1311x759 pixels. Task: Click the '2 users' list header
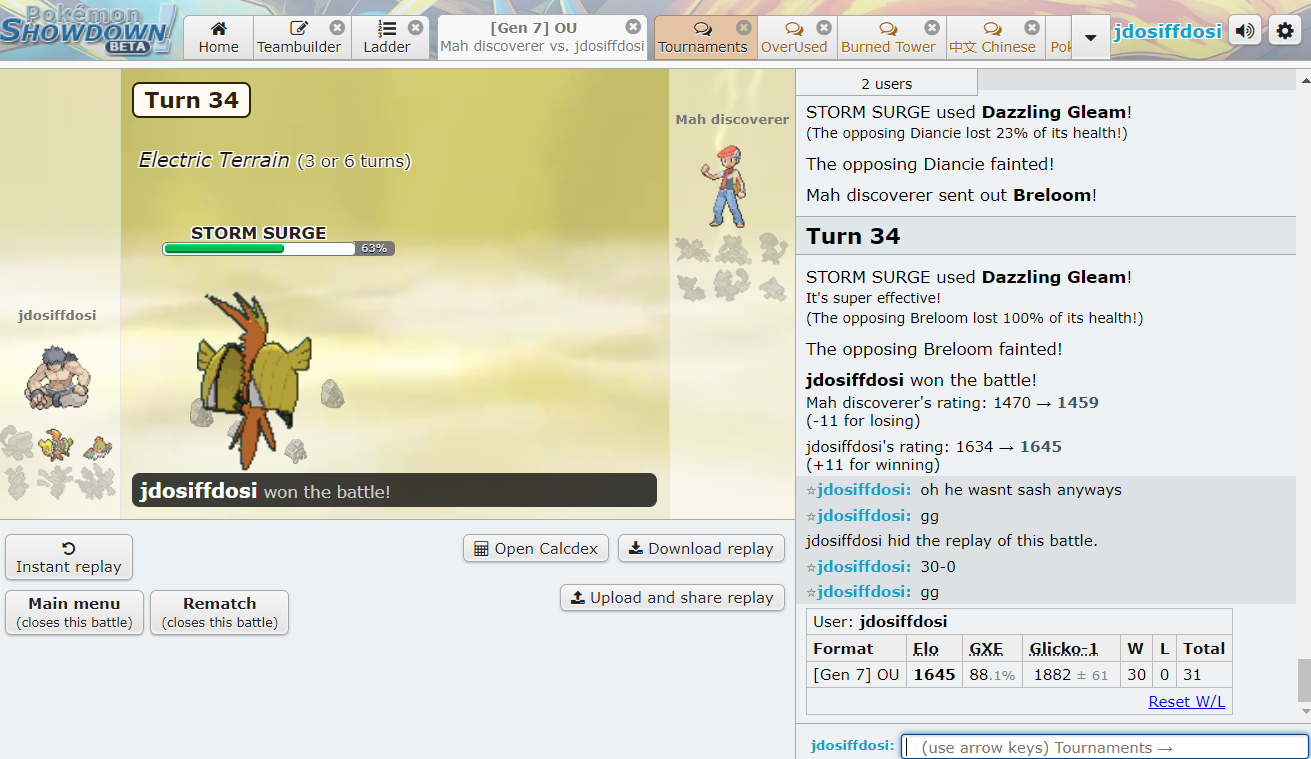click(x=887, y=84)
